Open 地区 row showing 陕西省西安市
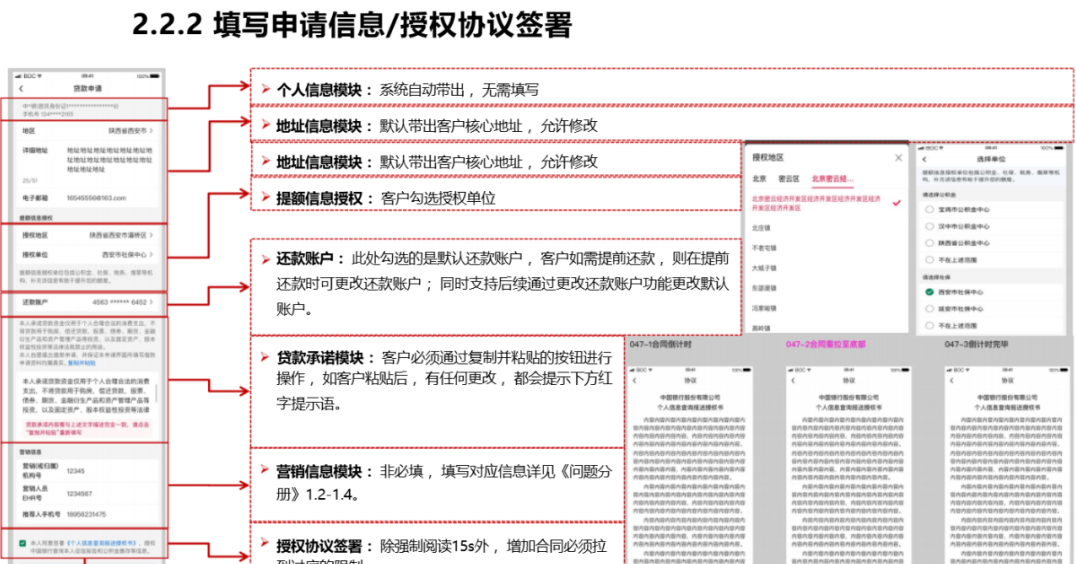This screenshot has height=564, width=1076. [x=87, y=130]
